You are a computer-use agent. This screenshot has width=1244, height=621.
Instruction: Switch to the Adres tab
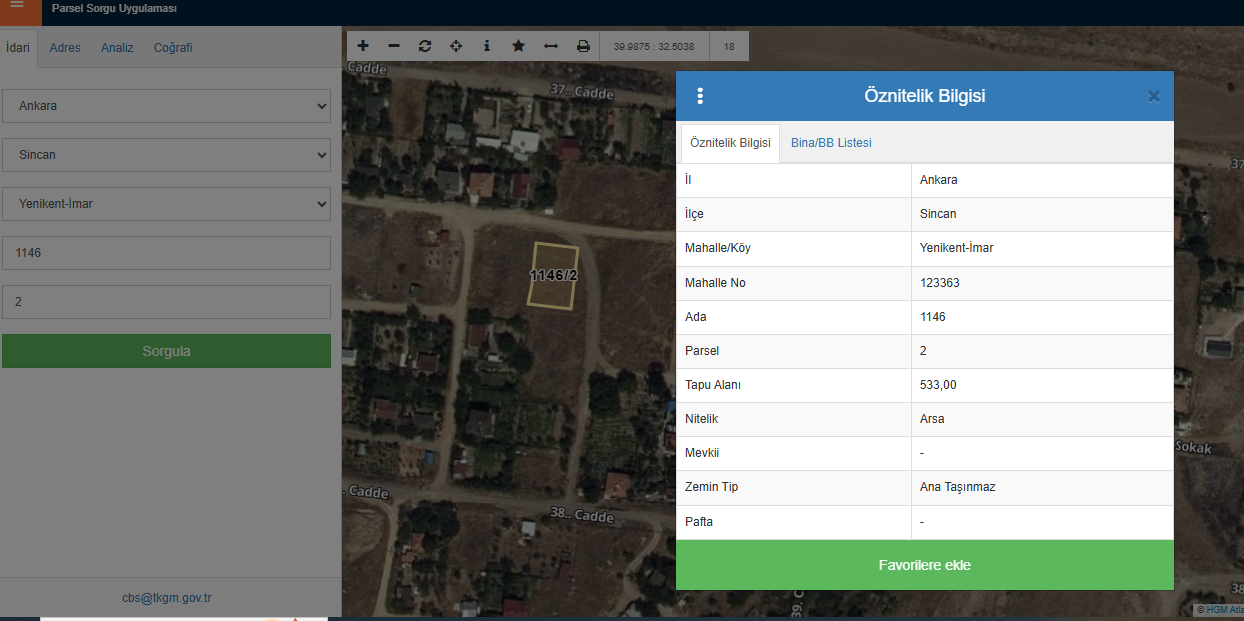coord(65,48)
